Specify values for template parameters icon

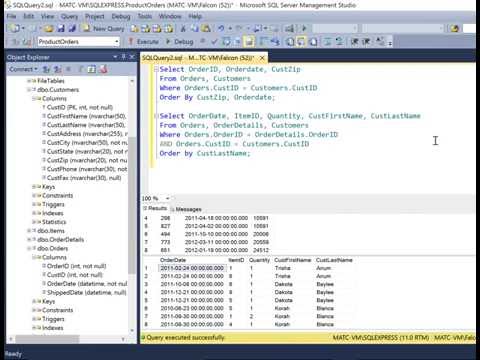click(380, 42)
